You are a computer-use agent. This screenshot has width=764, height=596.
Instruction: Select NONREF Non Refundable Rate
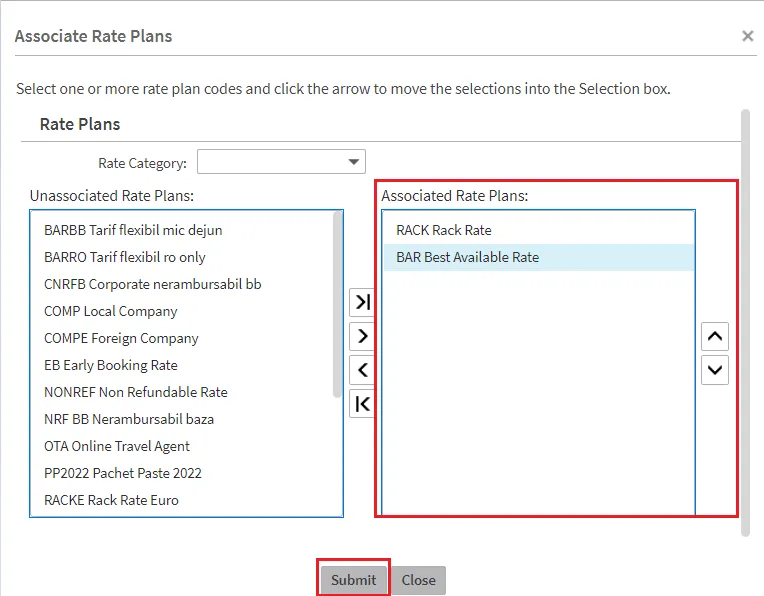point(136,392)
